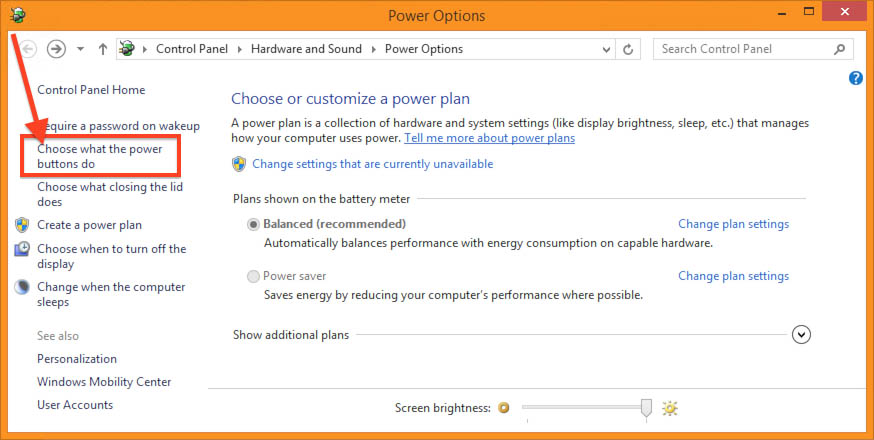Screen dimensions: 874x440
Task: Click the forward navigation arrow
Action: (x=56, y=49)
